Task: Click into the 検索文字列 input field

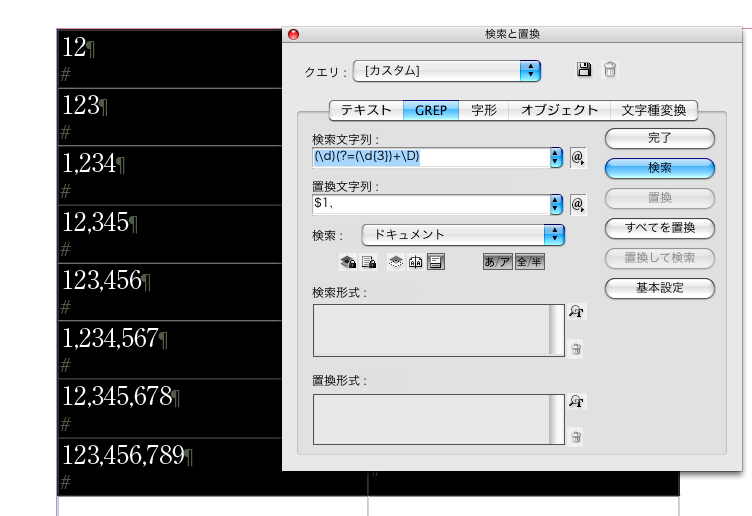Action: (431, 157)
